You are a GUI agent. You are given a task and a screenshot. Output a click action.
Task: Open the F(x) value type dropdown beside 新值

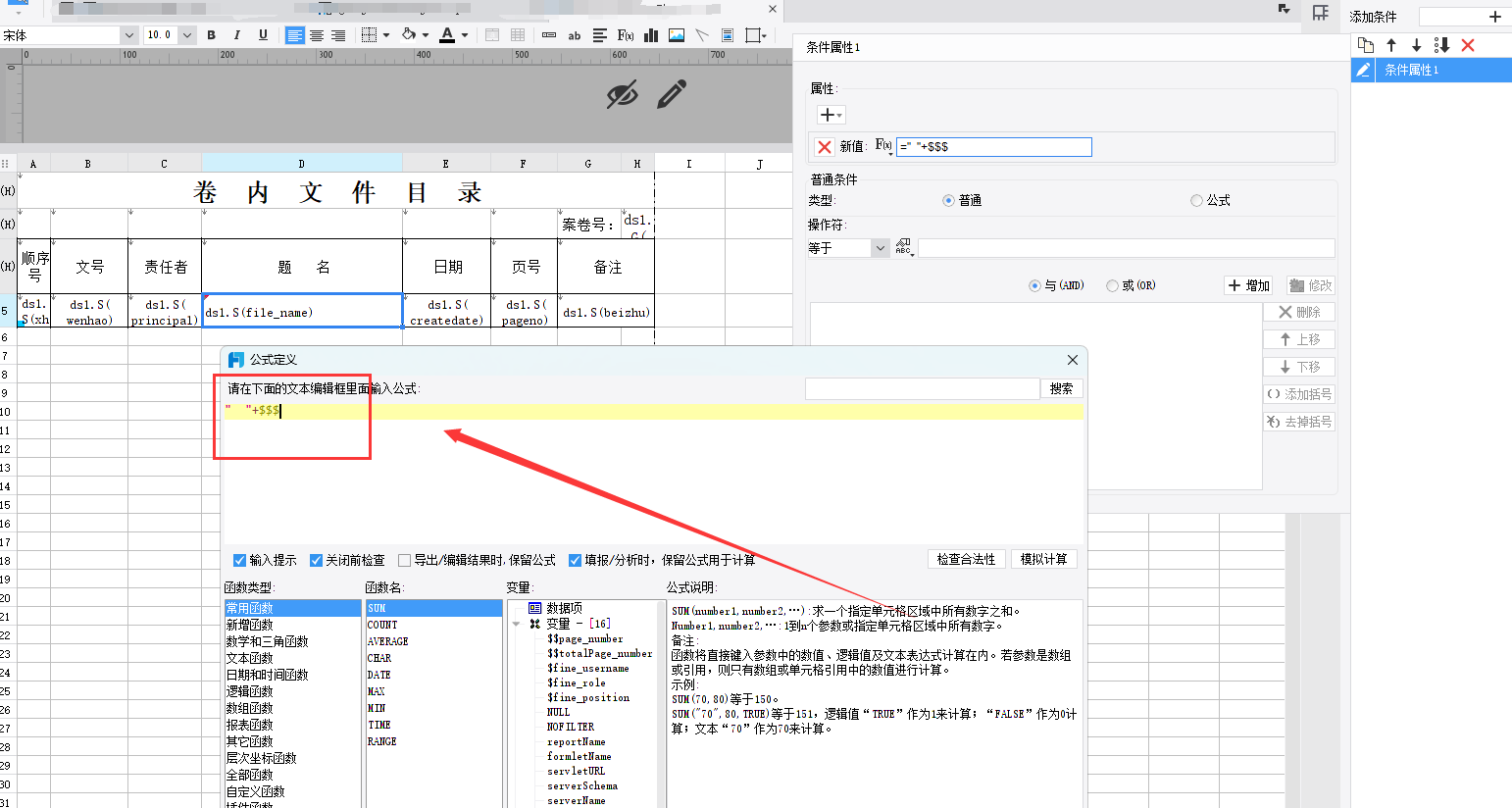point(883,146)
